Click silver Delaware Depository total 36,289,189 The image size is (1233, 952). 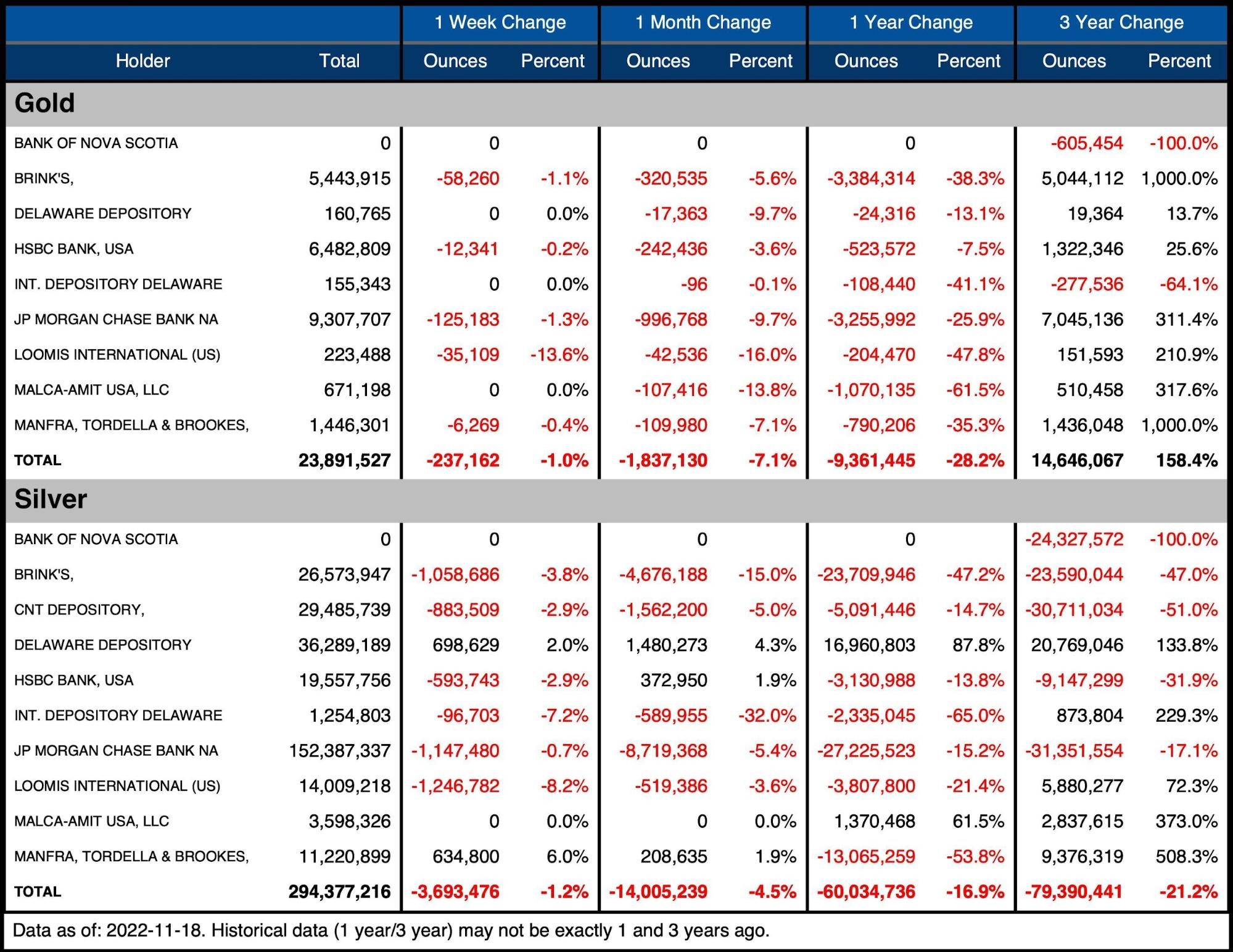pos(344,645)
